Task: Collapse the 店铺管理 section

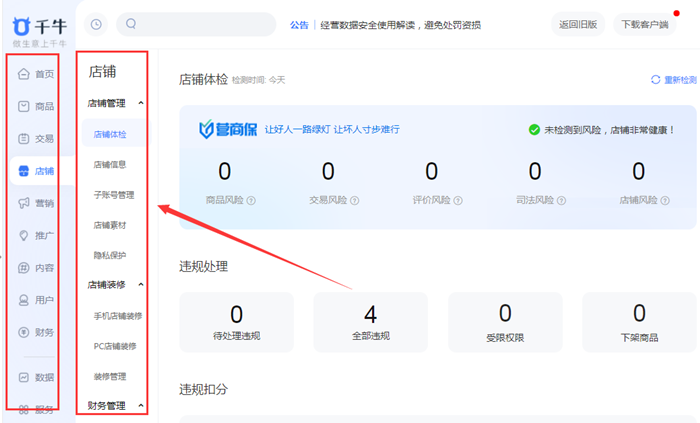Action: point(140,103)
